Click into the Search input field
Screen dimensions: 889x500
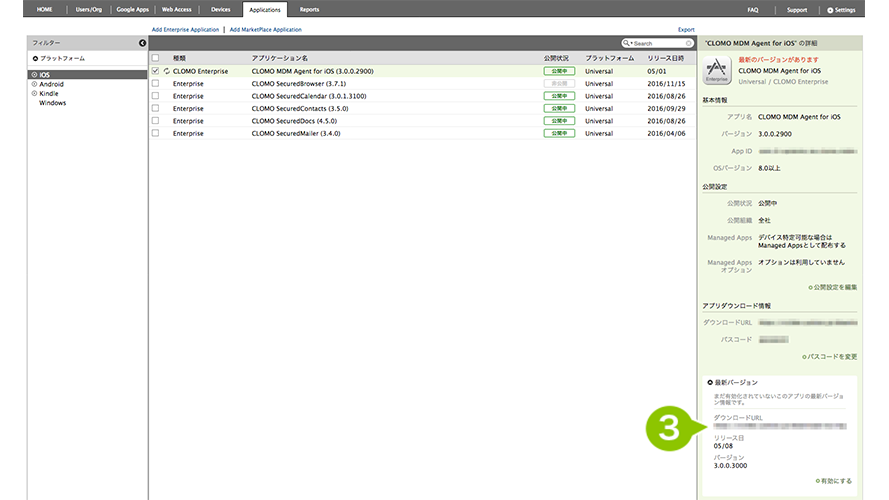coord(658,43)
